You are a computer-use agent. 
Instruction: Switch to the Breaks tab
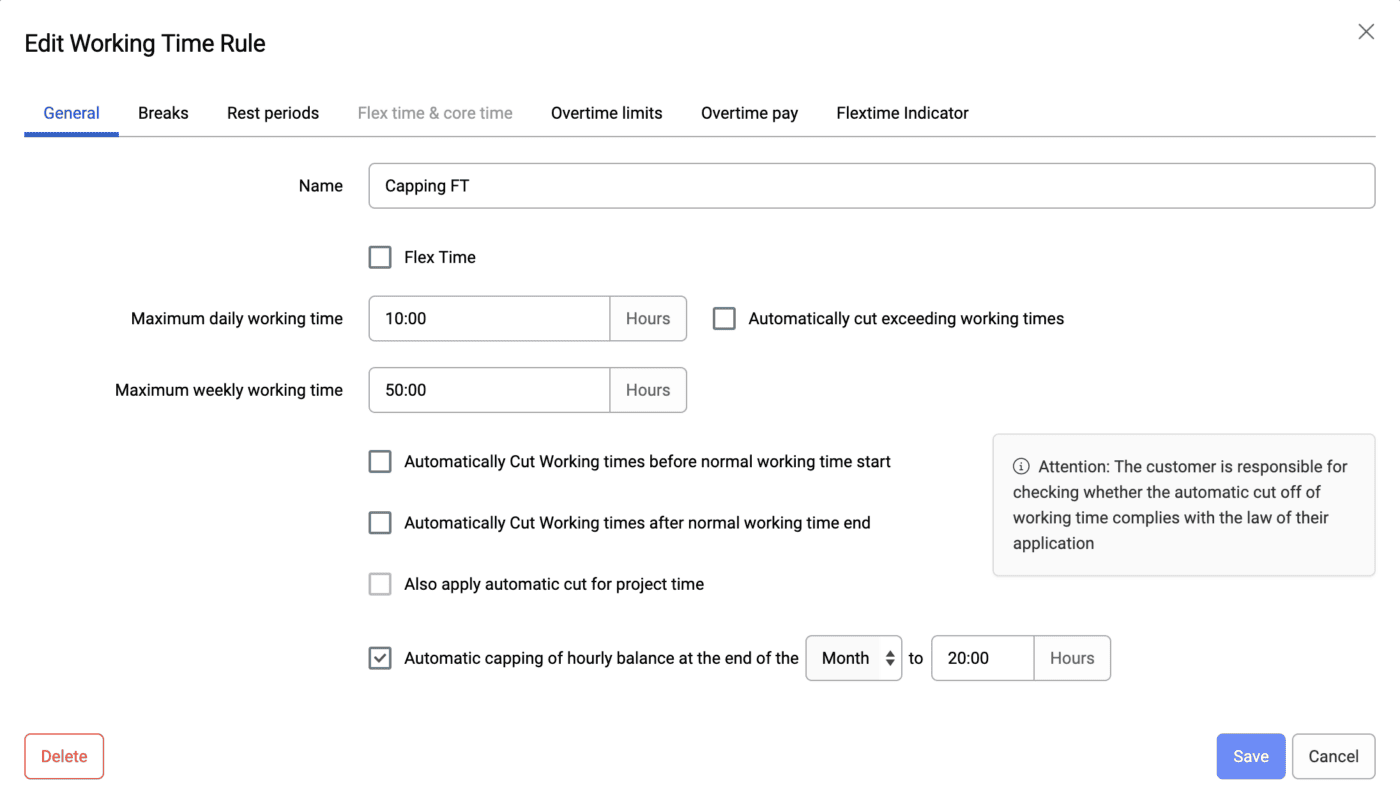click(x=163, y=113)
